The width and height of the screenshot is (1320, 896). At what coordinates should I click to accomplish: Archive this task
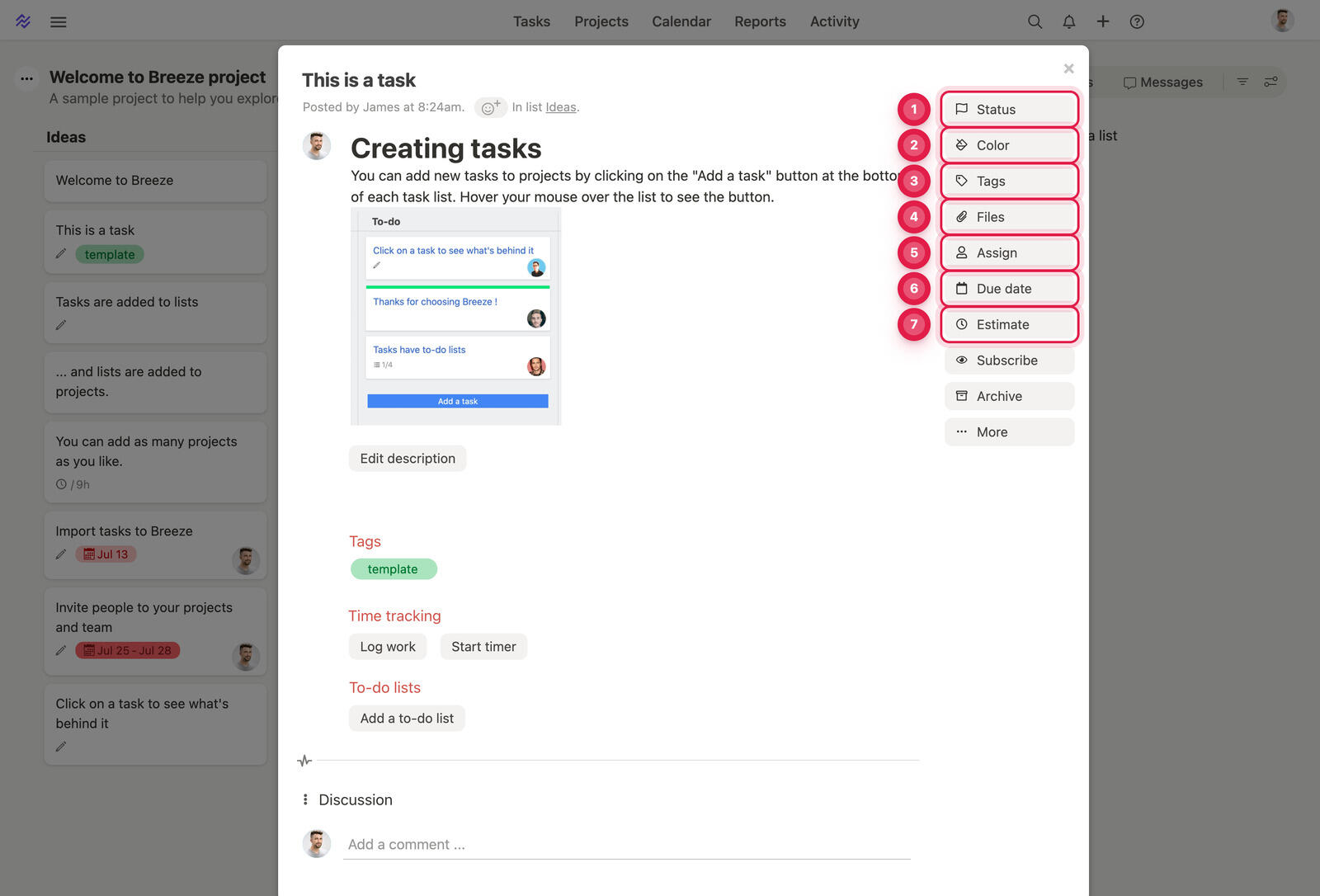[x=1010, y=396]
